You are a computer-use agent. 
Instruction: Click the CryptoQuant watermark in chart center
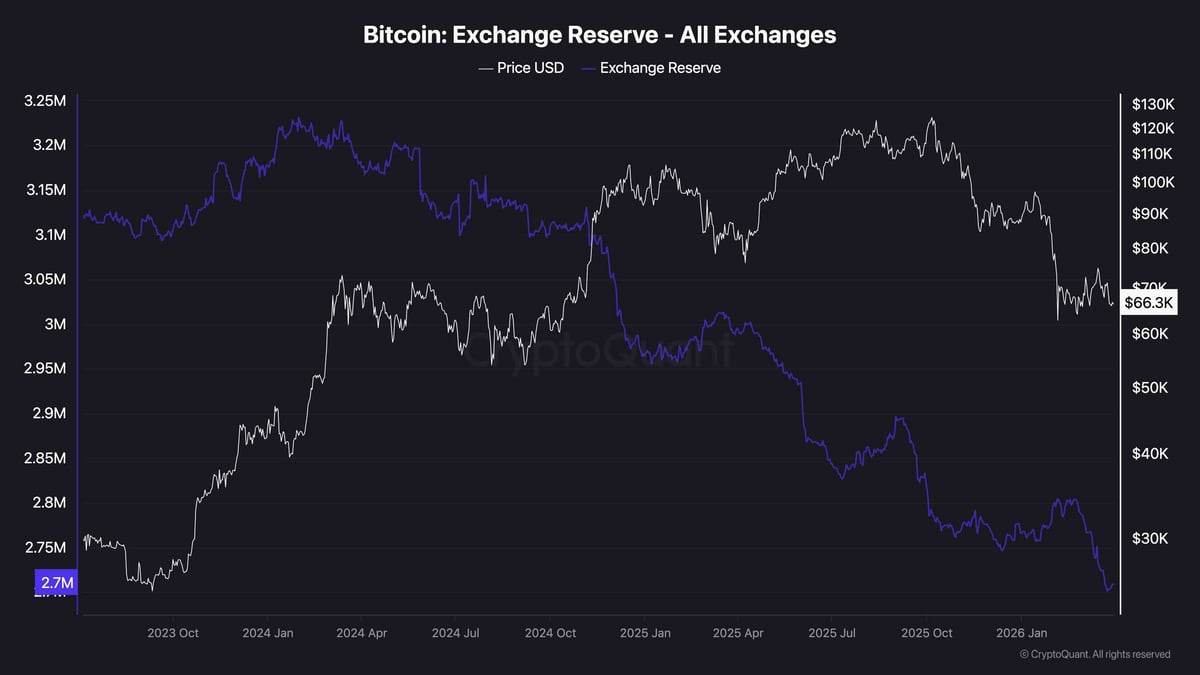click(x=598, y=351)
